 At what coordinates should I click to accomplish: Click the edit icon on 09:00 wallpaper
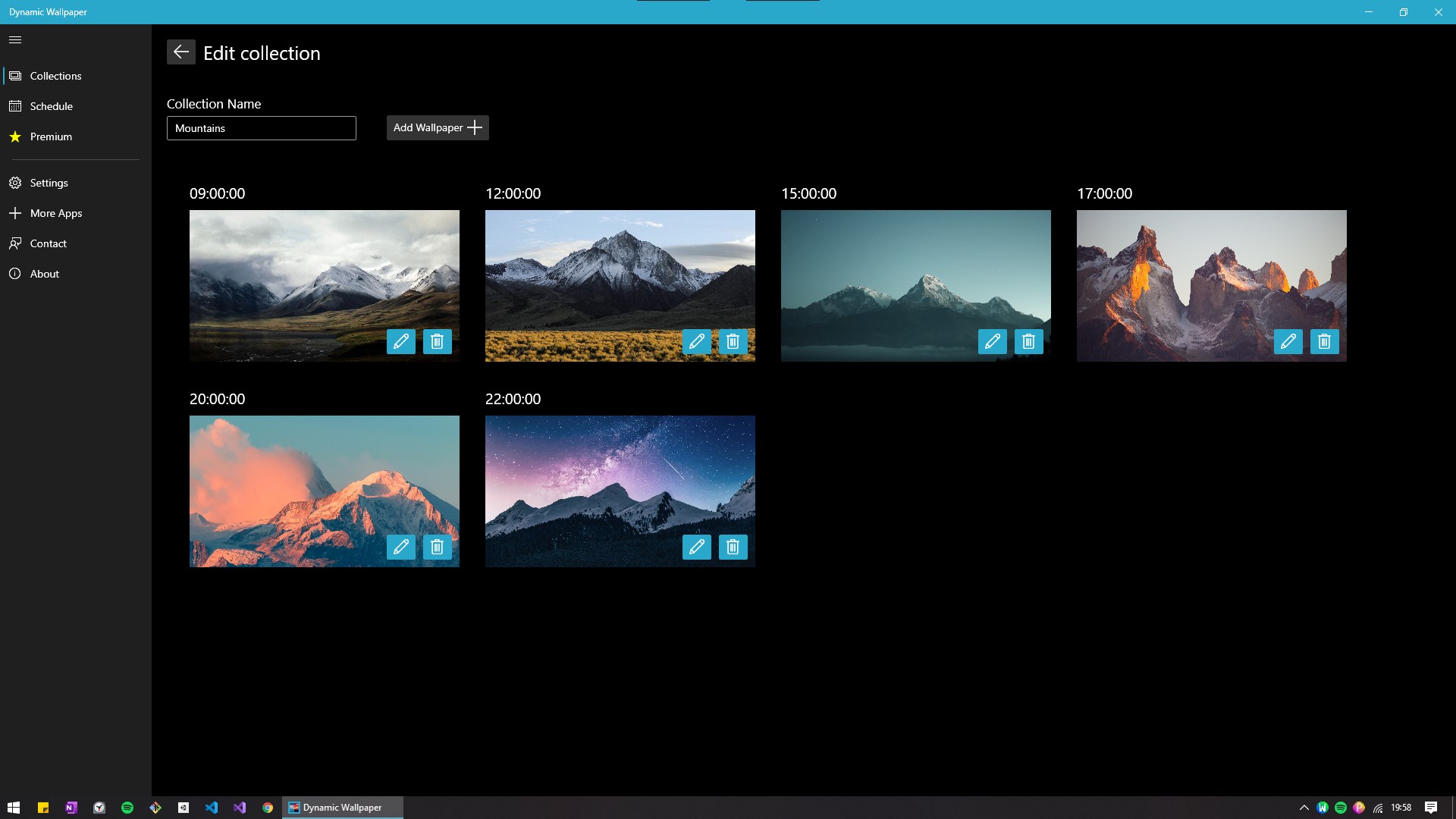click(401, 341)
